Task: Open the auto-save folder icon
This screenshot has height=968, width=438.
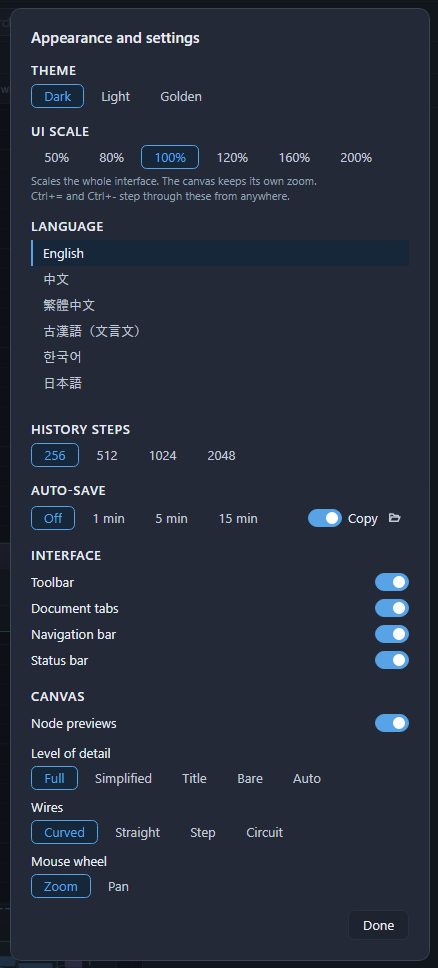Action: point(395,518)
